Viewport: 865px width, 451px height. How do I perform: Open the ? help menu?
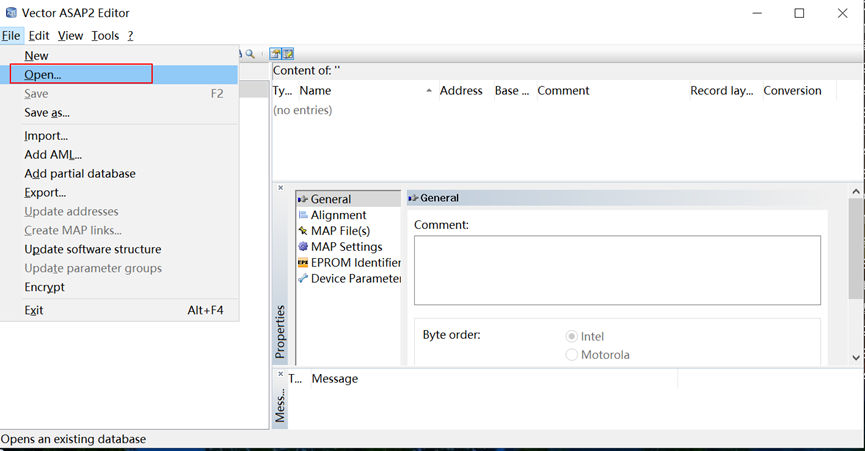(x=130, y=36)
